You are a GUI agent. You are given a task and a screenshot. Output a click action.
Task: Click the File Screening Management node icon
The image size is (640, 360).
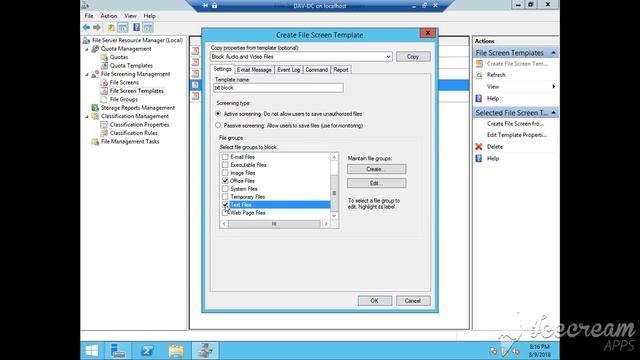(95, 74)
